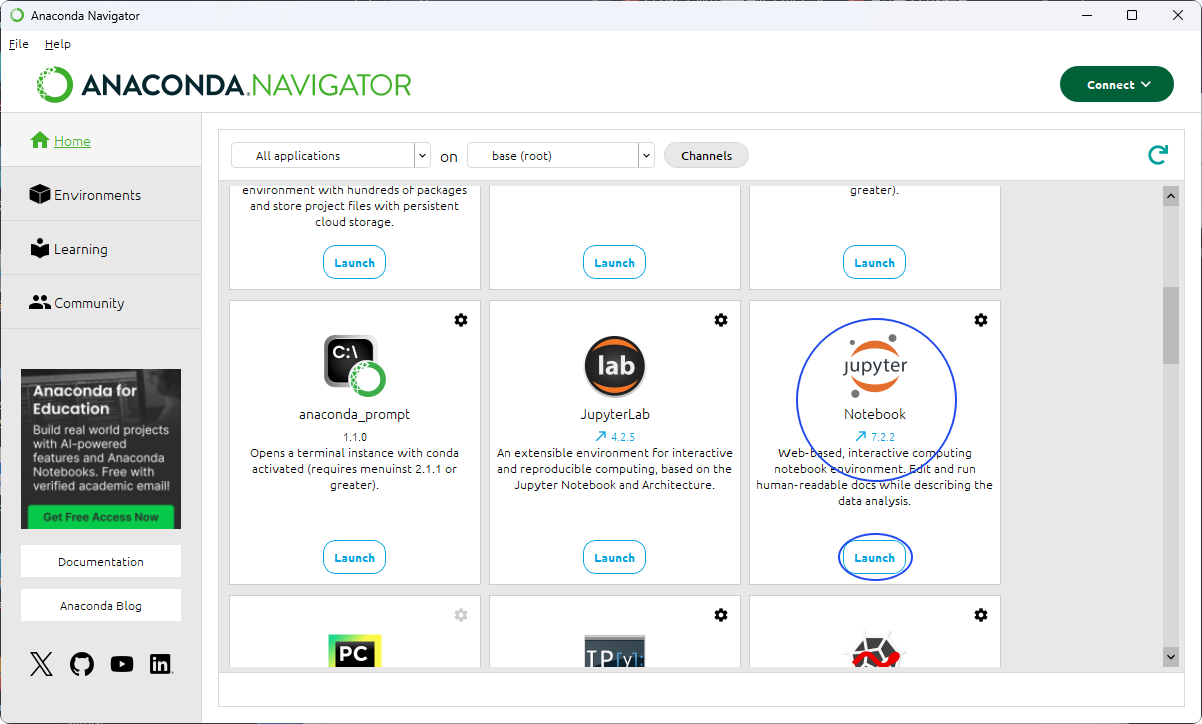Refresh the applications list
Screen dimensions: 1202x724
pyautogui.click(x=1157, y=155)
